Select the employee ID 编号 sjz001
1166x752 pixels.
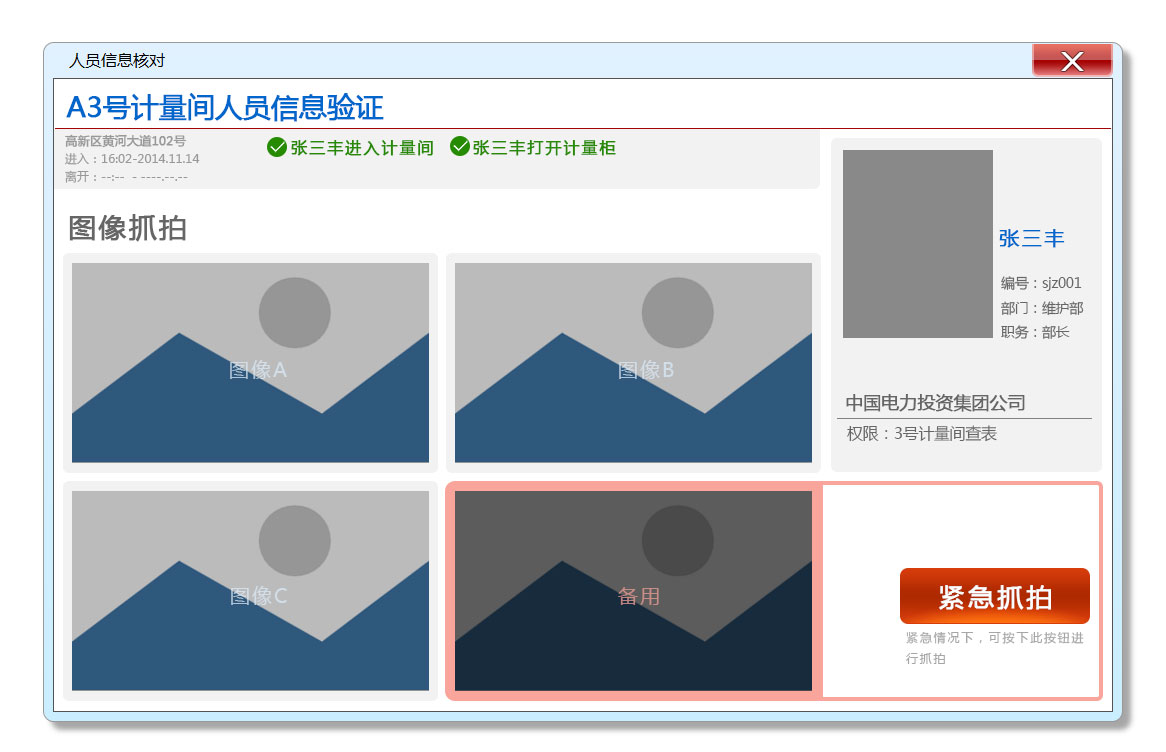(1041, 284)
